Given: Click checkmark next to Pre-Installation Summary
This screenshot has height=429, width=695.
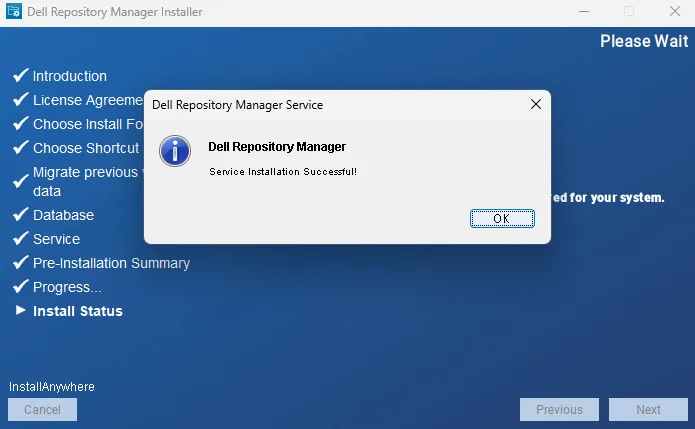Looking at the screenshot, I should (x=19, y=263).
